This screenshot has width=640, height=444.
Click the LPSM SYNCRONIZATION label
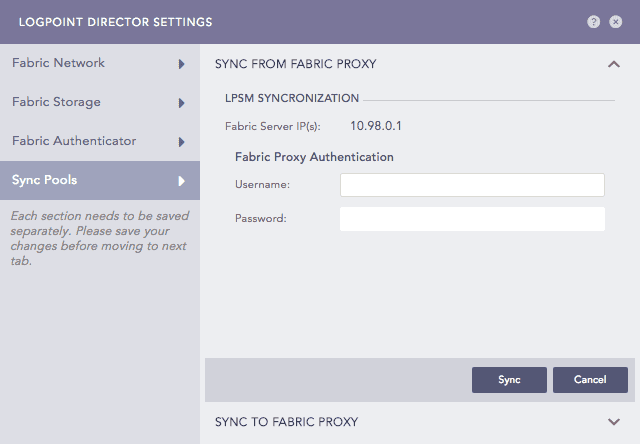tap(292, 98)
